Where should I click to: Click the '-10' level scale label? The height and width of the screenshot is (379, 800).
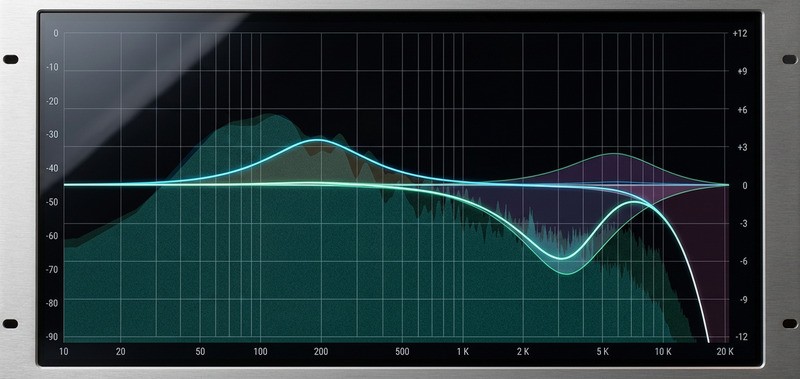[x=52, y=67]
